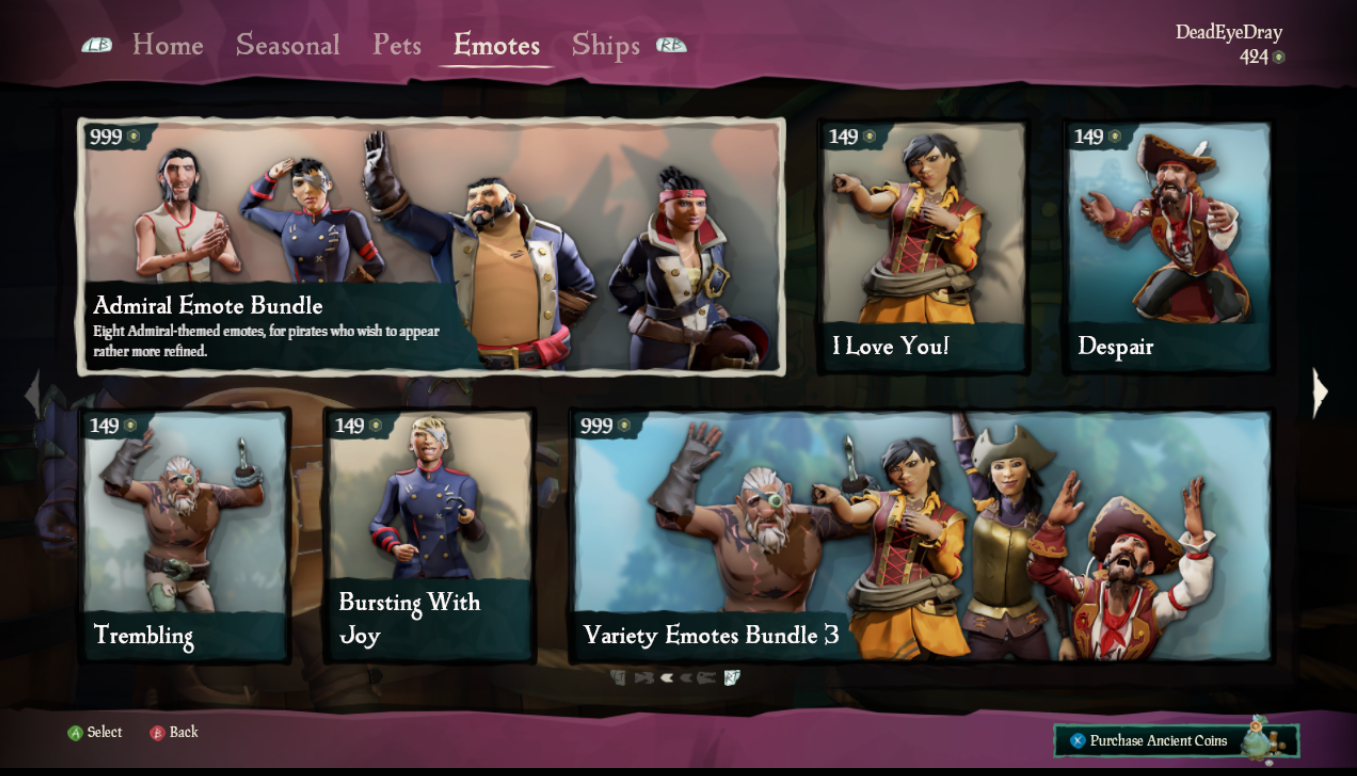This screenshot has width=1357, height=776.
Task: Advance to the next page with right arrow
Action: click(x=1320, y=392)
